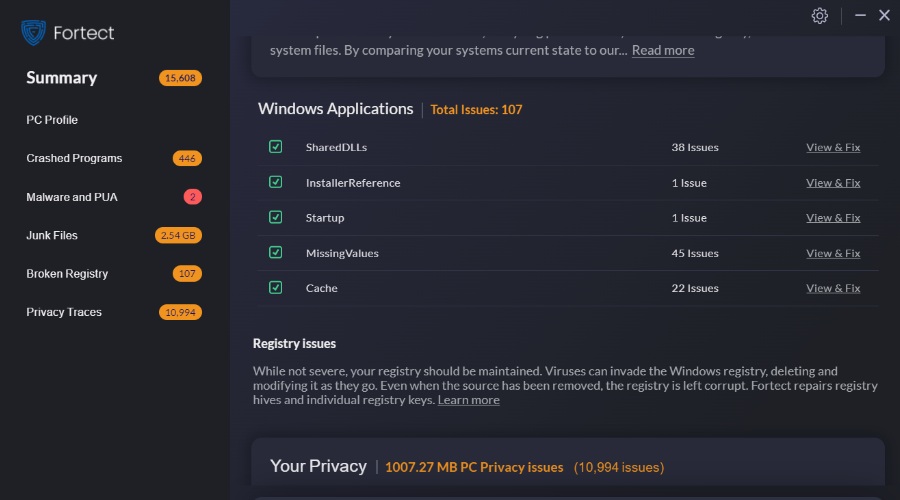Image resolution: width=900 pixels, height=500 pixels.
Task: Click the Windows Applications heading
Action: coord(335,109)
